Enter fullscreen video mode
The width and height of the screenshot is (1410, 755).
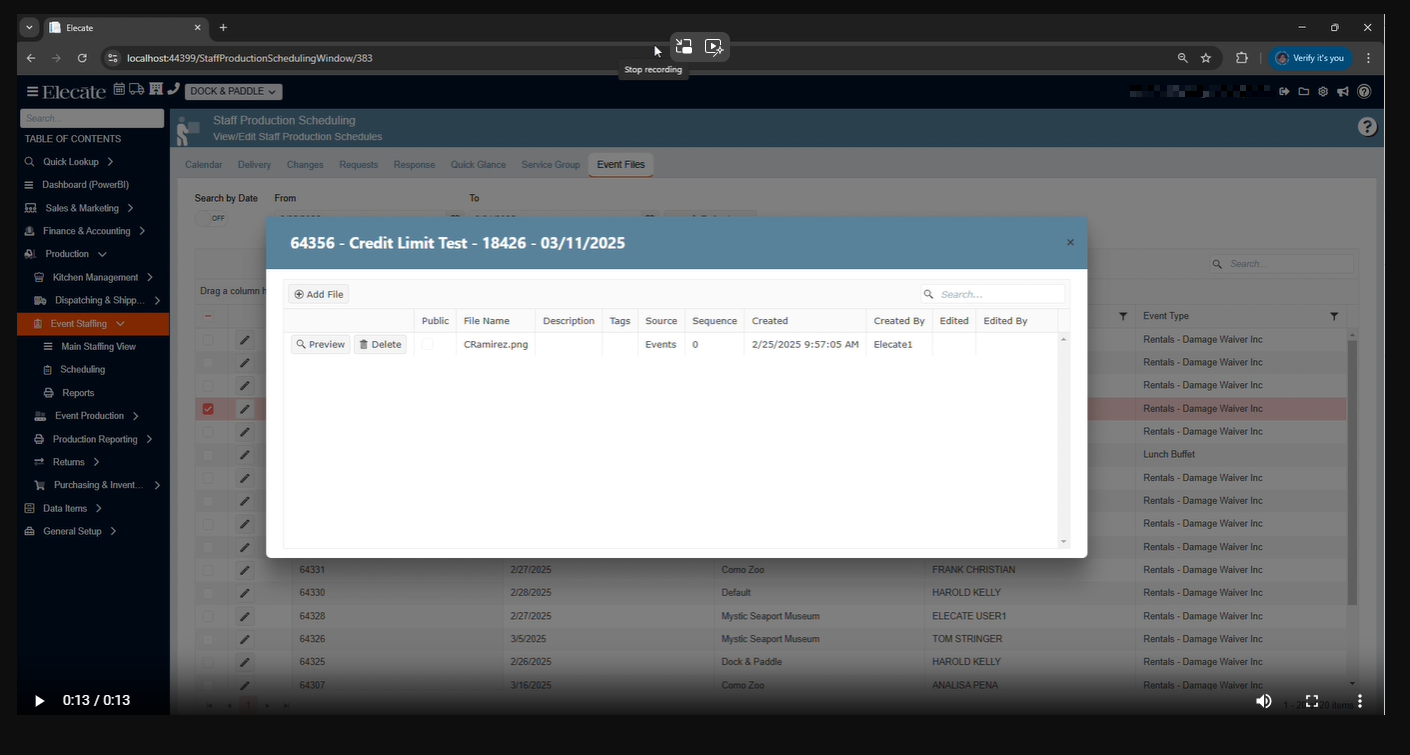(1312, 701)
